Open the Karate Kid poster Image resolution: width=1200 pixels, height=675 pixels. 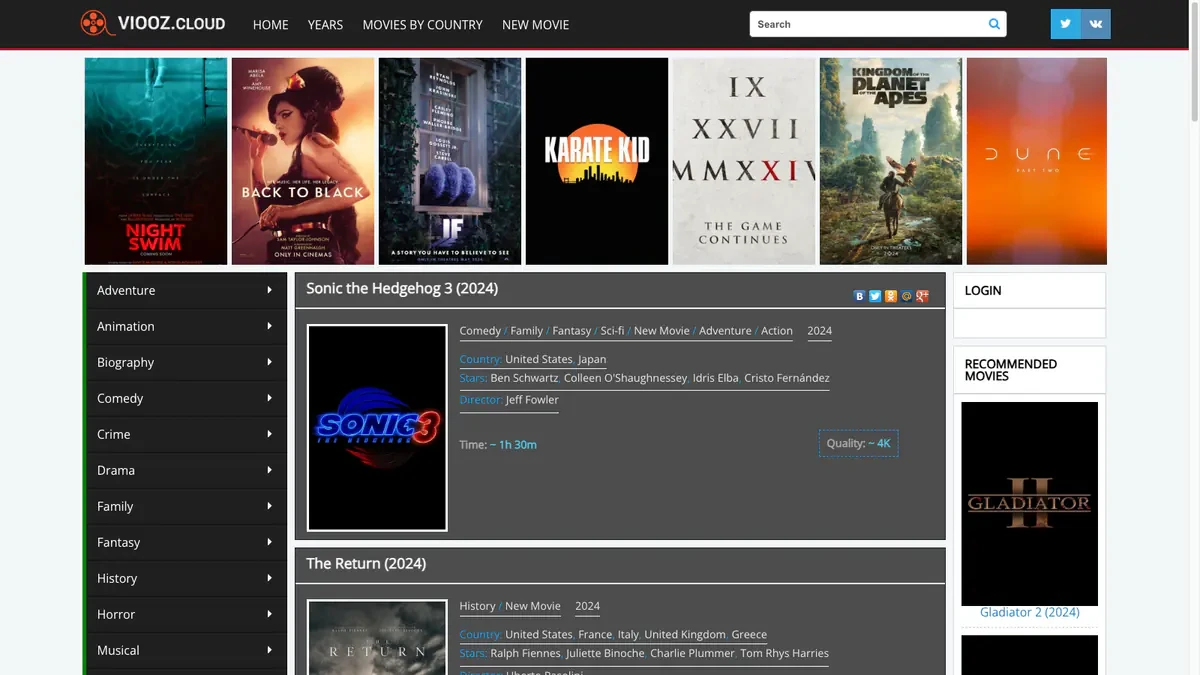point(597,161)
